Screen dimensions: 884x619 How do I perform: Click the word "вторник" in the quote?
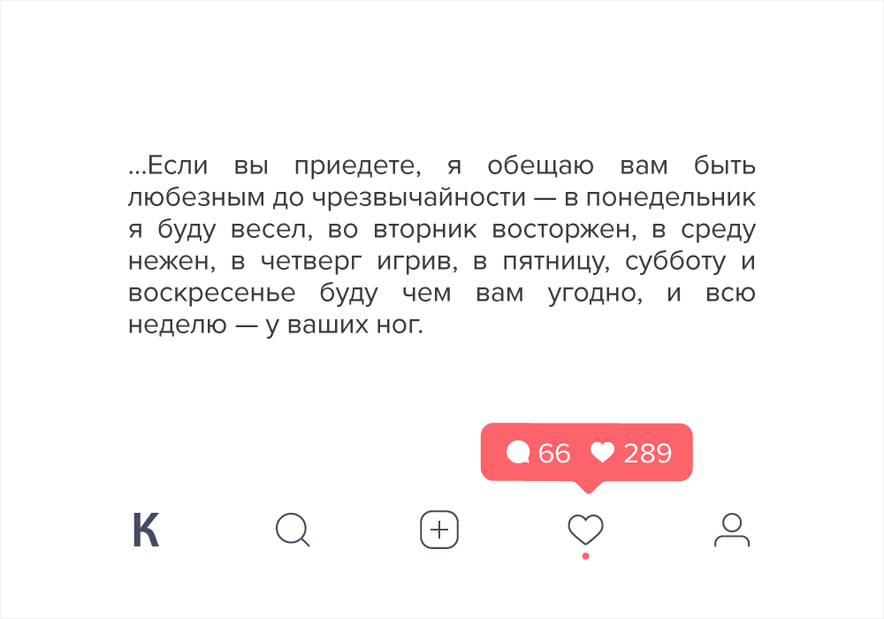(x=425, y=230)
